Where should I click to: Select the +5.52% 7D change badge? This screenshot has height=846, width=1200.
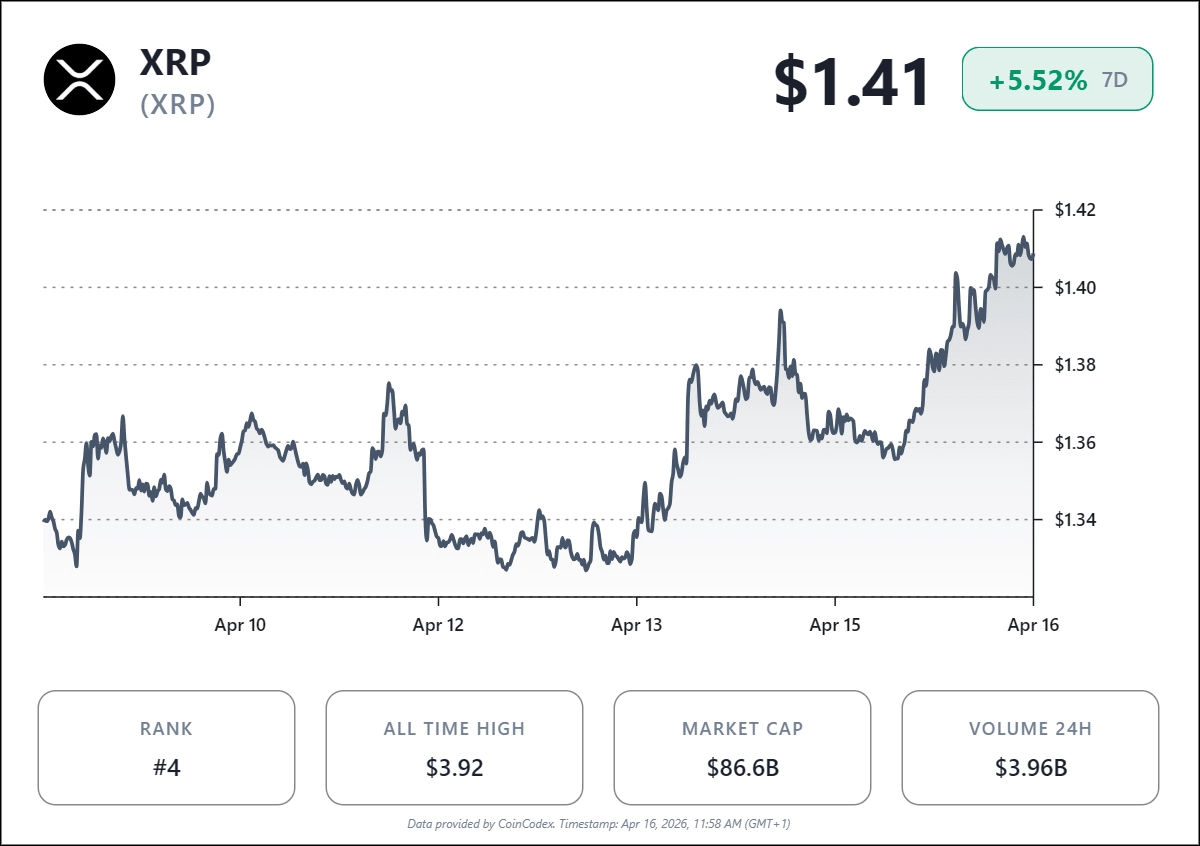point(1057,79)
